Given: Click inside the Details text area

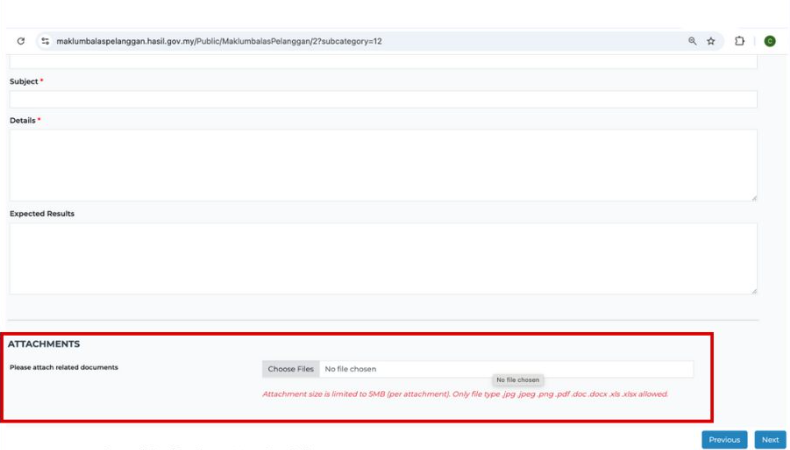Looking at the screenshot, I should pos(383,164).
